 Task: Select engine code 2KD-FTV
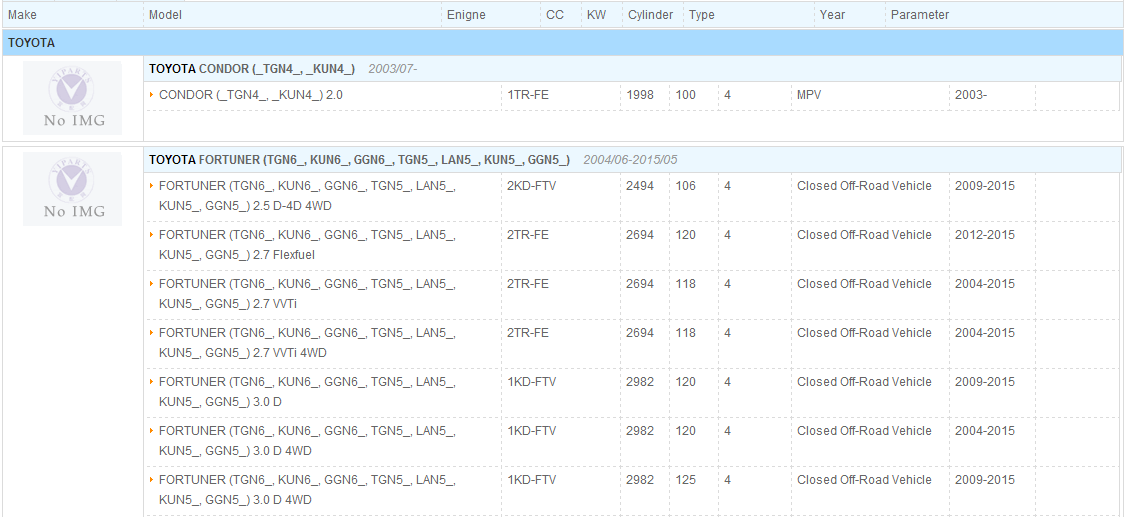tap(531, 186)
